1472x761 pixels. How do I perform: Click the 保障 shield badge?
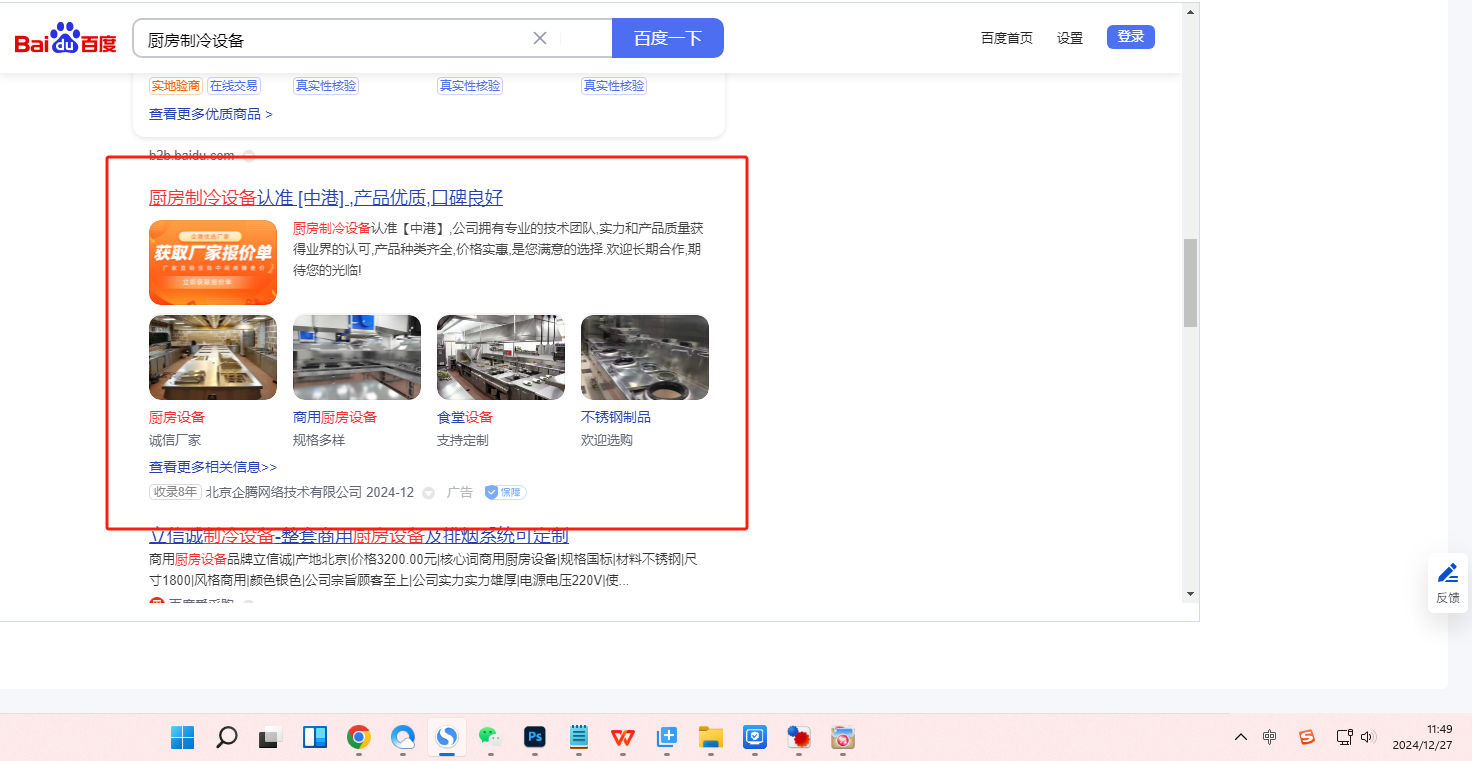(x=505, y=492)
